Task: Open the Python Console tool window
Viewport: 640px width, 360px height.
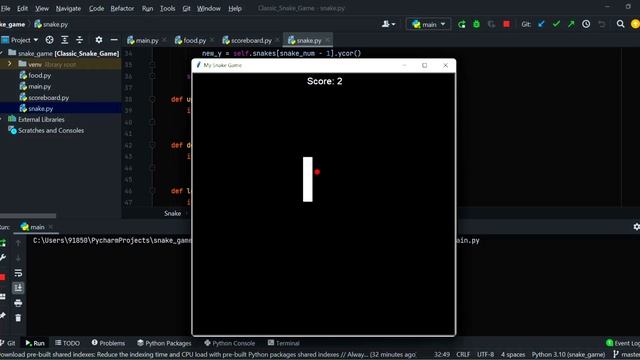Action: [x=229, y=343]
